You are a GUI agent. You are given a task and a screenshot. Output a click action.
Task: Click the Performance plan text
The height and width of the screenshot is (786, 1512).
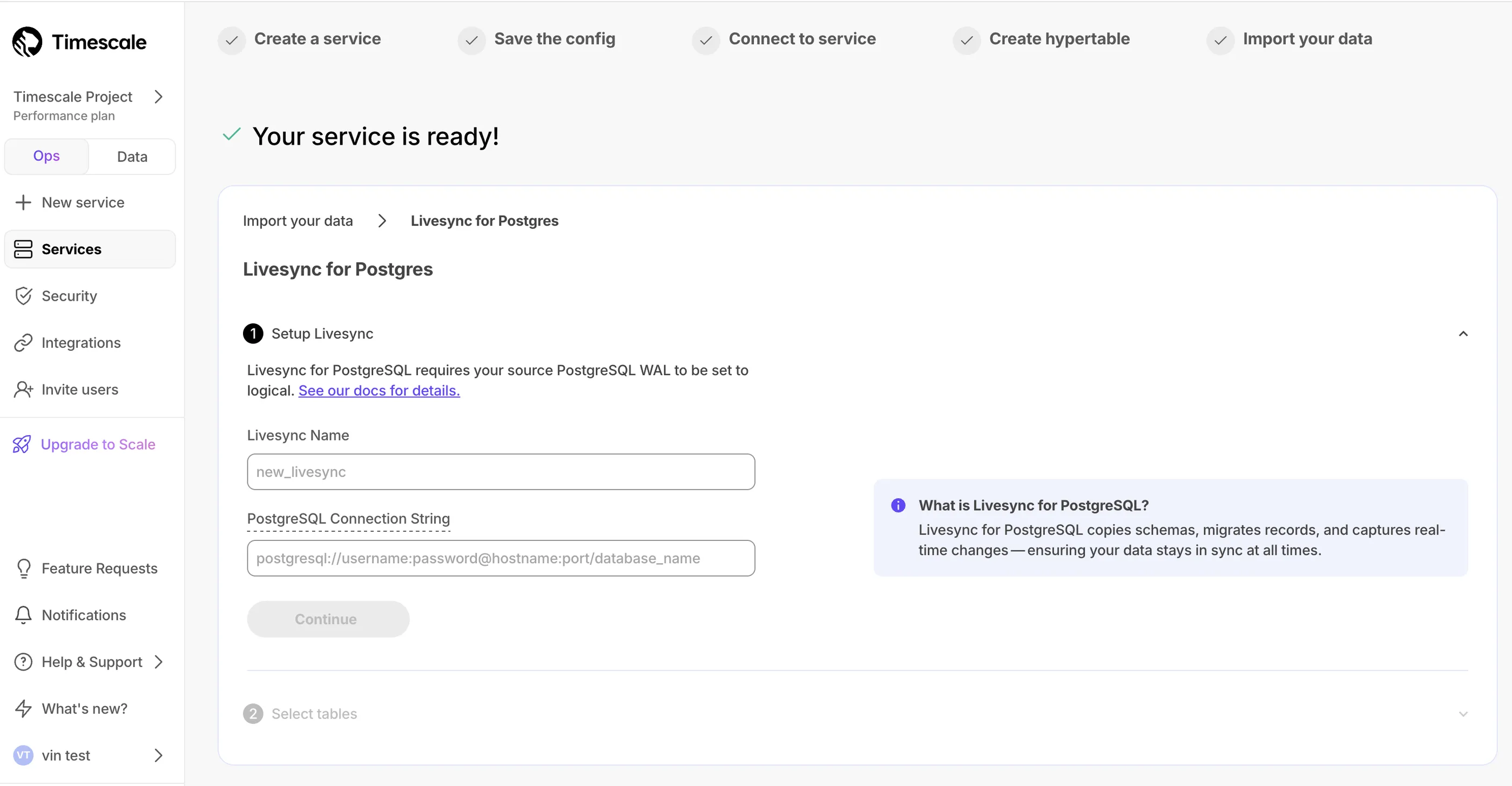pyautogui.click(x=64, y=116)
